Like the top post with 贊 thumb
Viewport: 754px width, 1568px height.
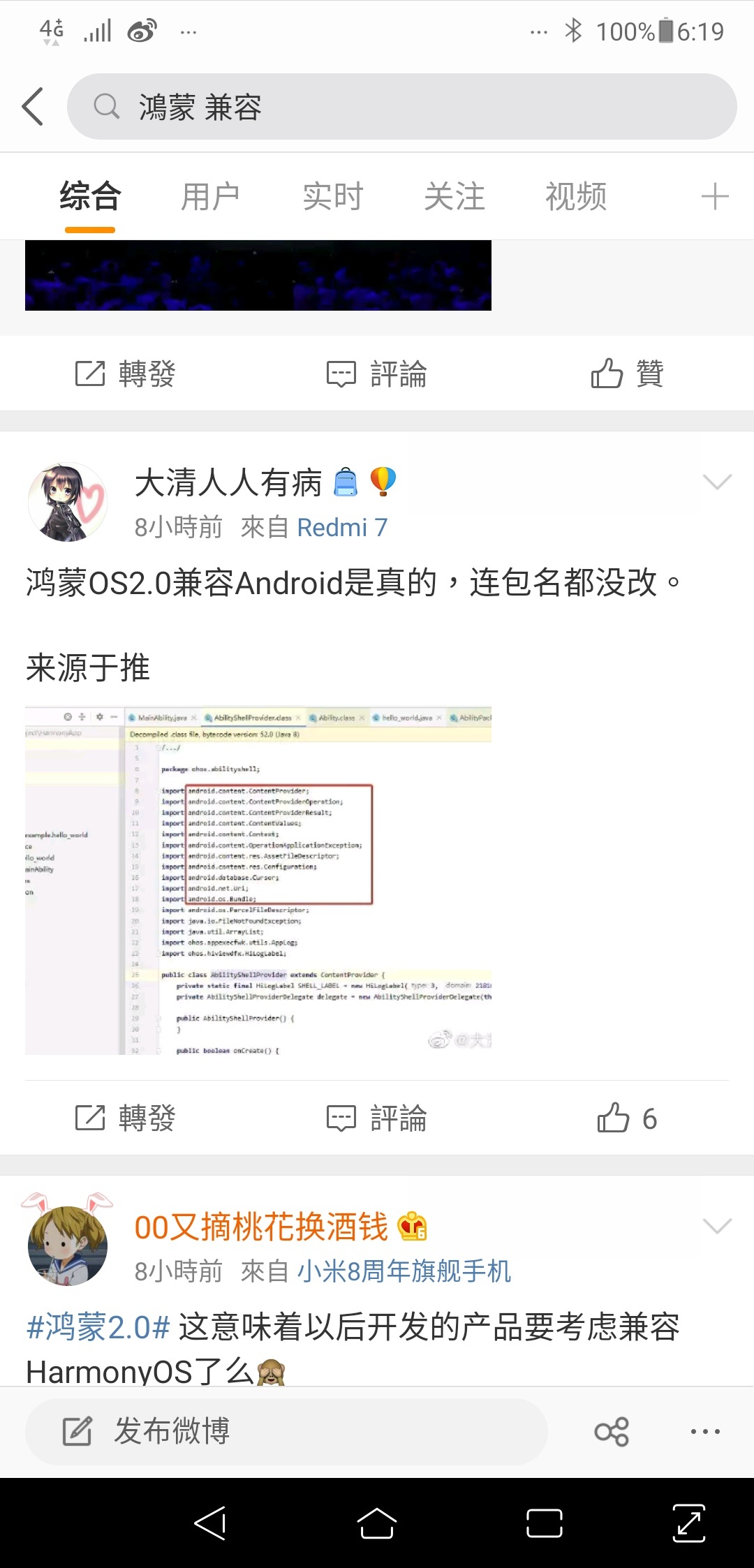click(x=627, y=373)
